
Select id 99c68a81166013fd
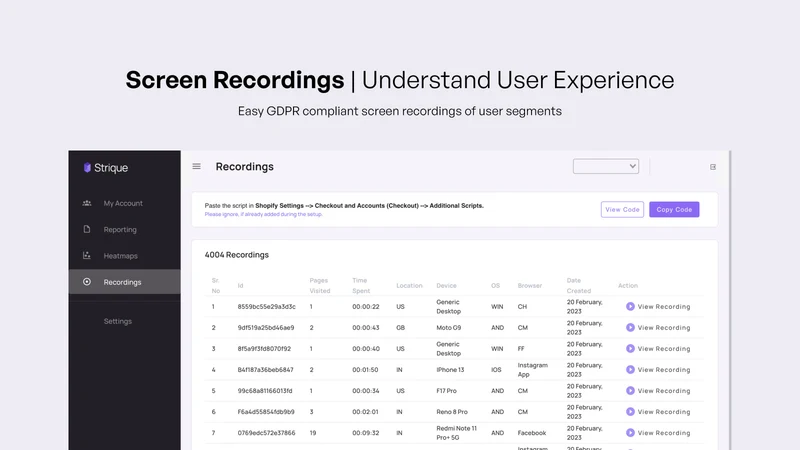[265, 391]
